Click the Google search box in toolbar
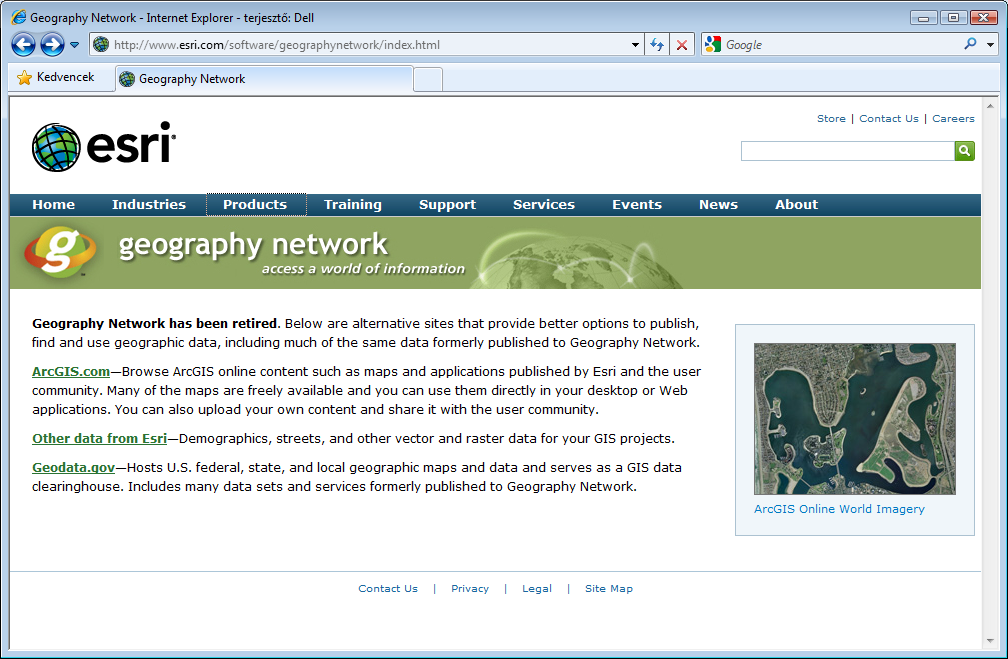The height and width of the screenshot is (659, 1008). pyautogui.click(x=840, y=45)
